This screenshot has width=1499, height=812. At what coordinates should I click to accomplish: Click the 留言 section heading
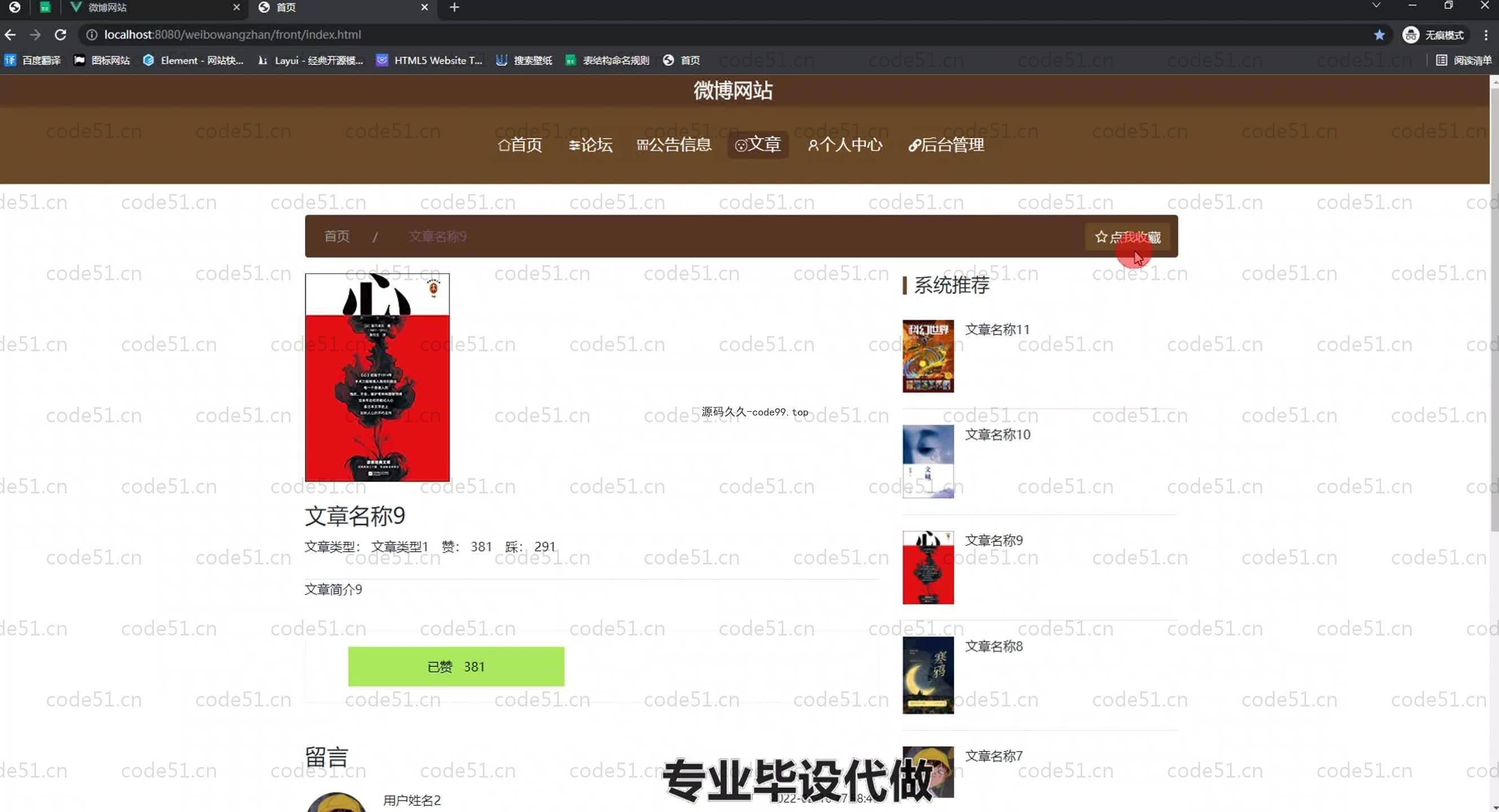coord(327,757)
